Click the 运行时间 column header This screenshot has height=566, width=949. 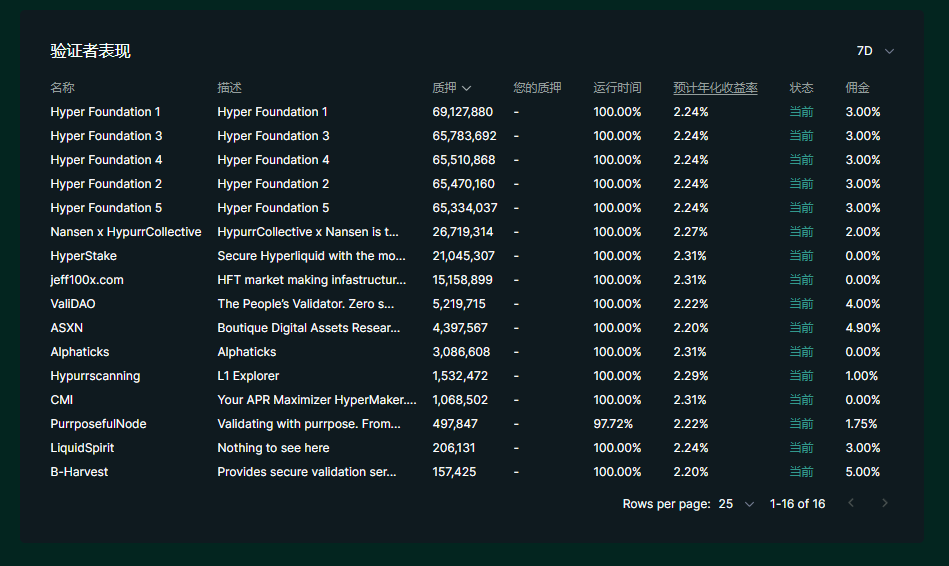(617, 88)
